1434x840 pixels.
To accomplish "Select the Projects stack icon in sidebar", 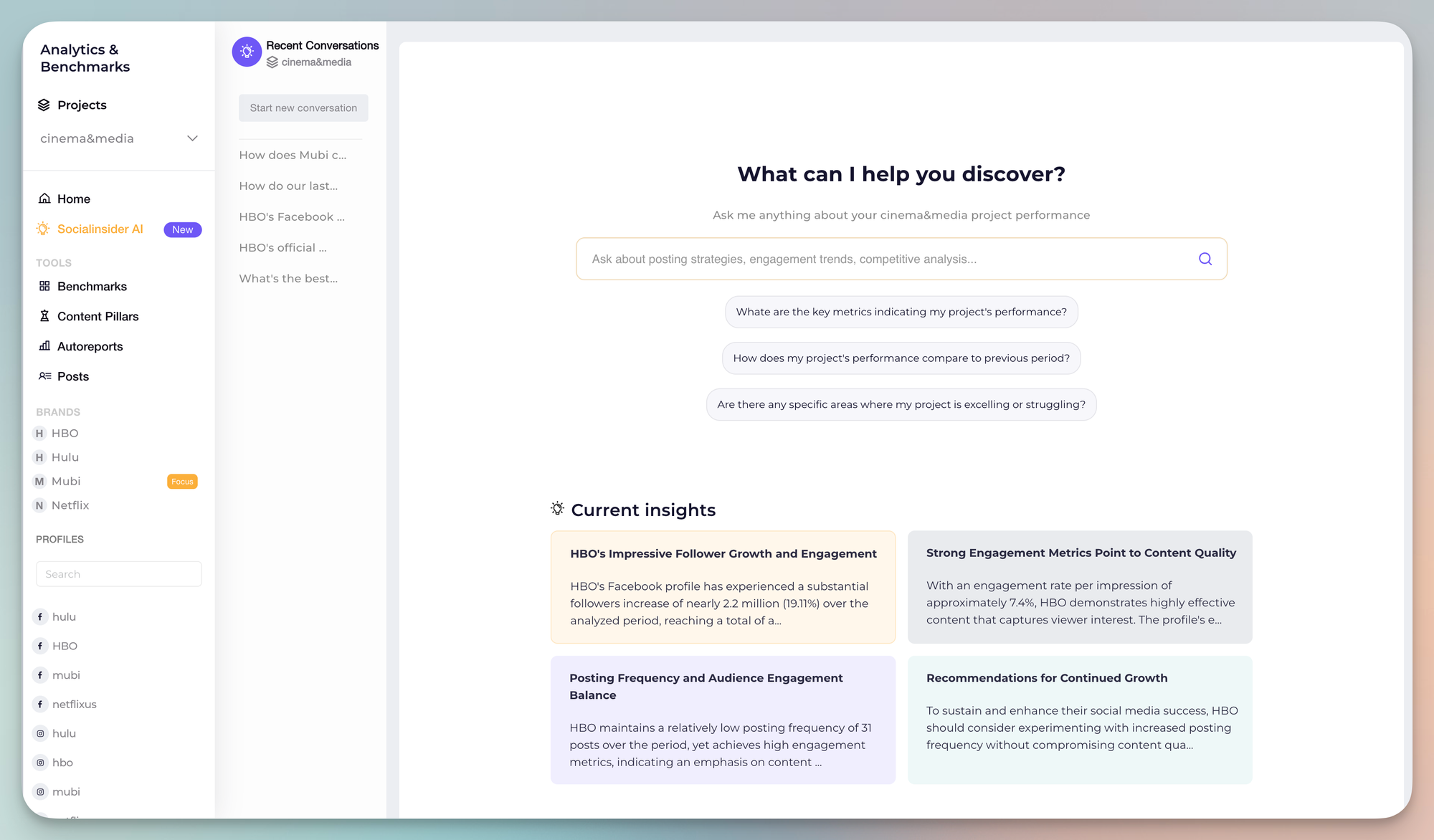I will pos(44,105).
